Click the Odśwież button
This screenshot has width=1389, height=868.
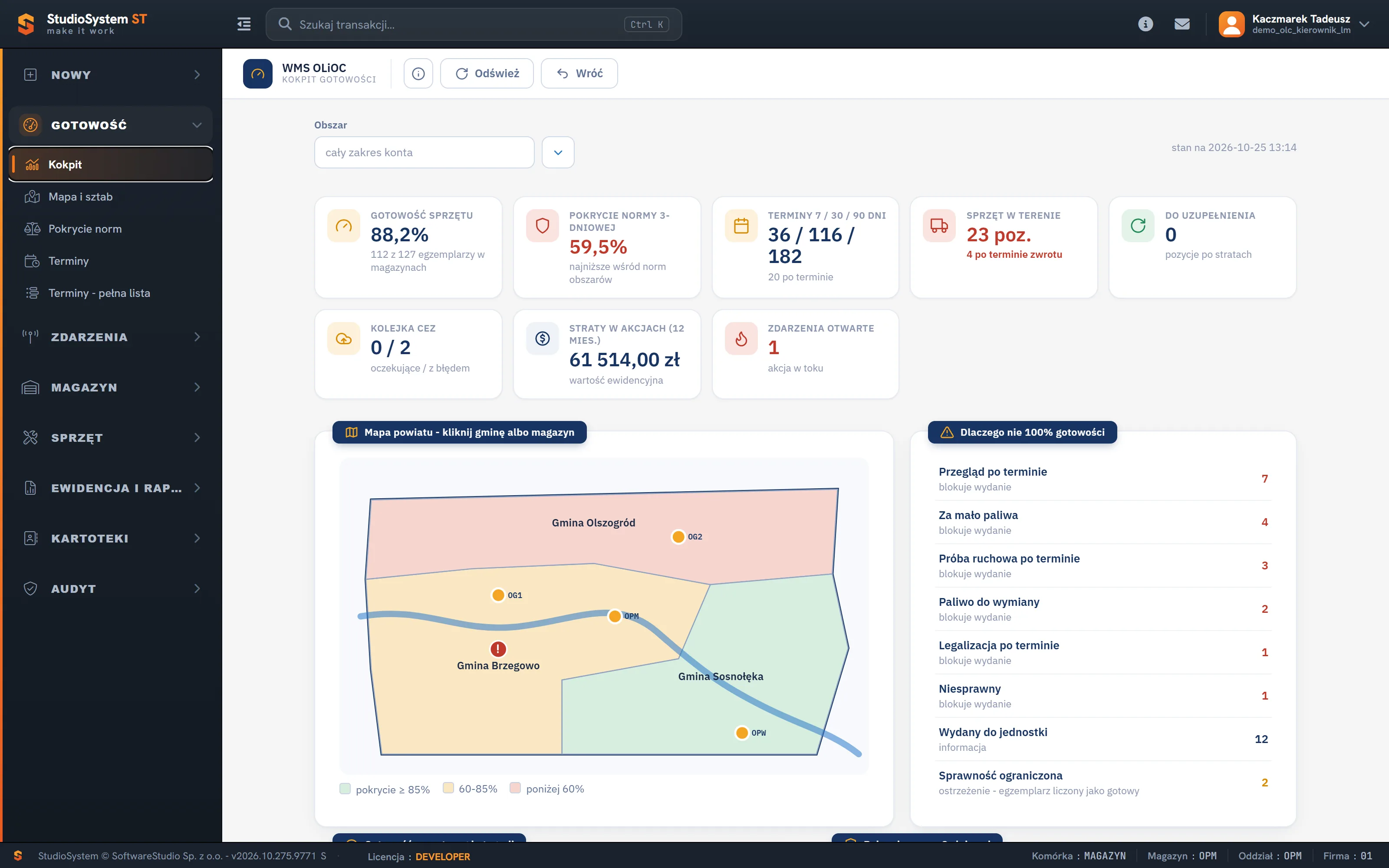point(487,73)
